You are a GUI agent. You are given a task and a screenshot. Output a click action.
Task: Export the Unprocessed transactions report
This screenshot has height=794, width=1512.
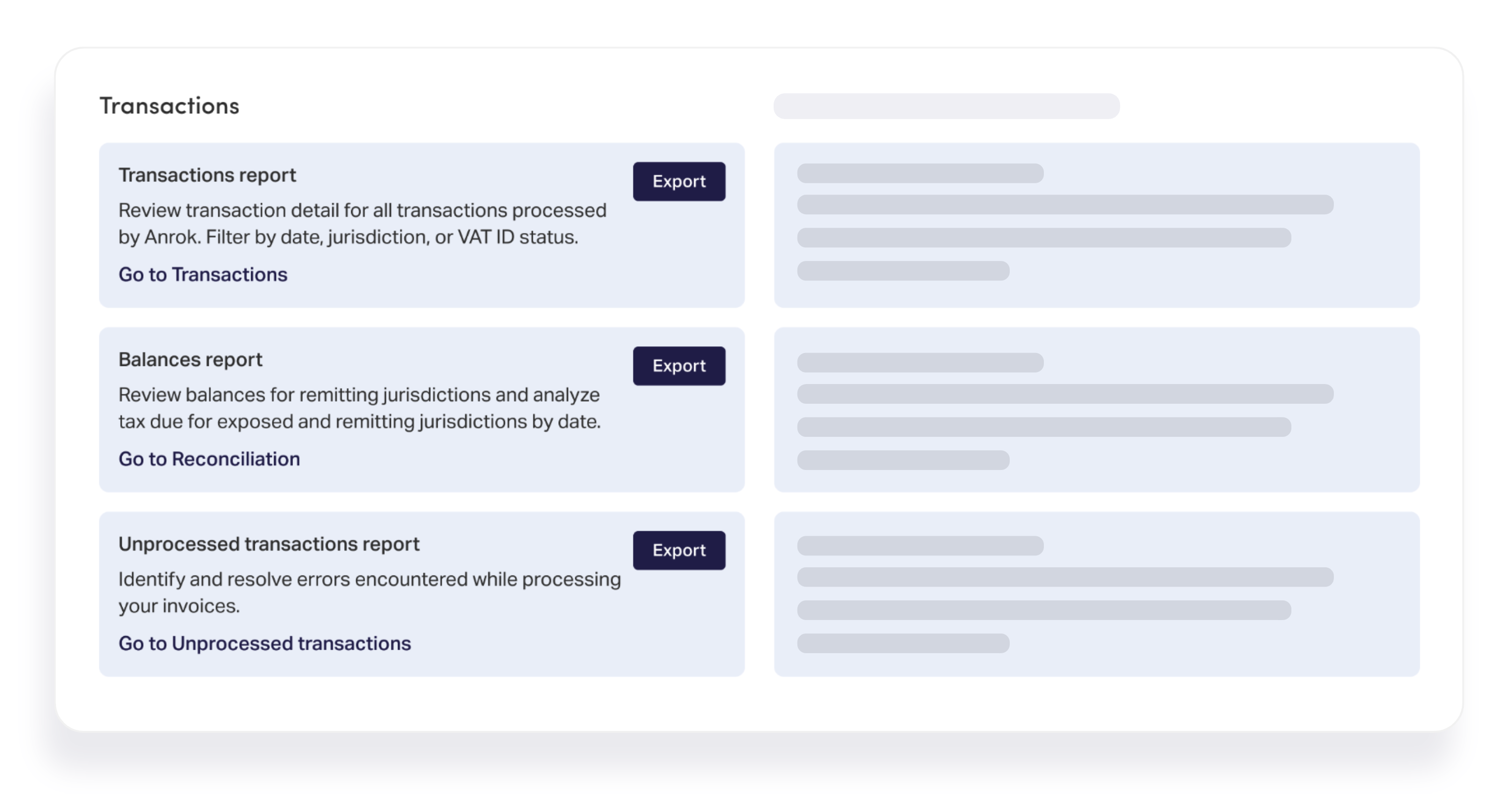678,550
